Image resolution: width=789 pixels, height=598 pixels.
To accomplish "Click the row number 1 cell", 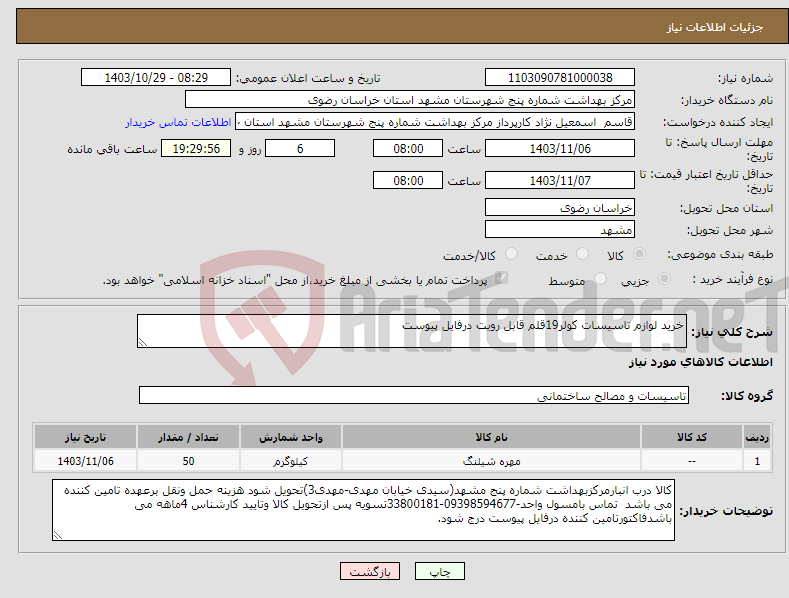I will (757, 461).
